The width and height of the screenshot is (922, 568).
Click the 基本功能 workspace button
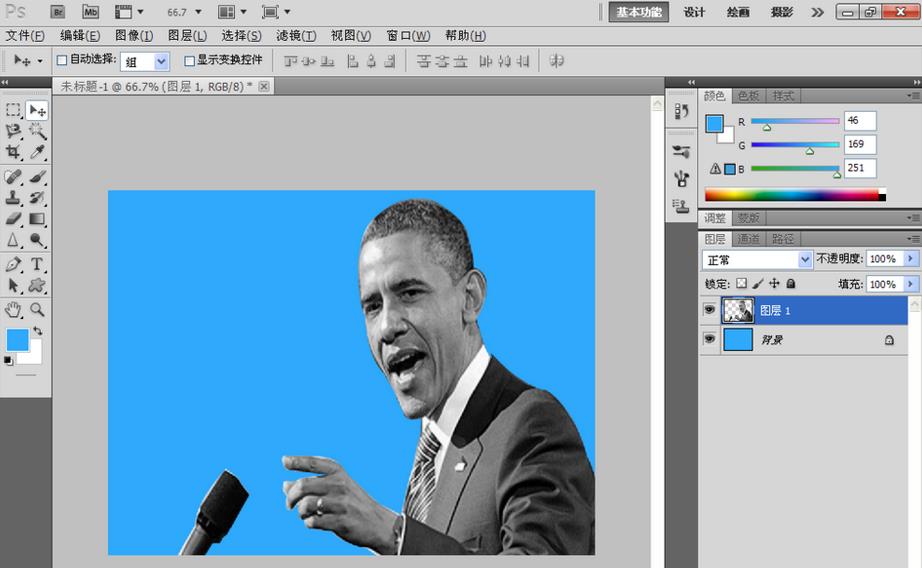click(639, 12)
